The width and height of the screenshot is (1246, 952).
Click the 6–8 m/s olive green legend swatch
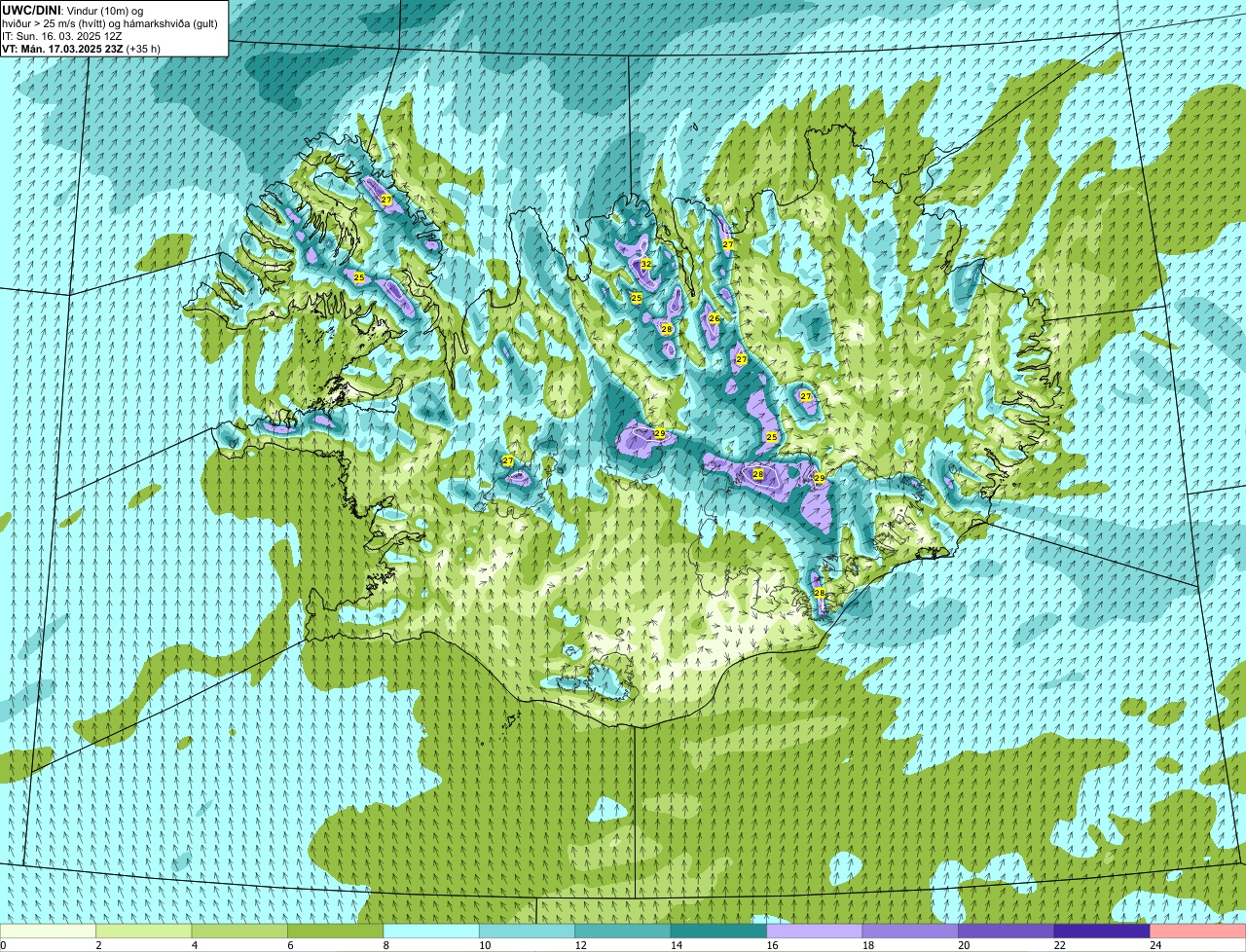coord(336,931)
